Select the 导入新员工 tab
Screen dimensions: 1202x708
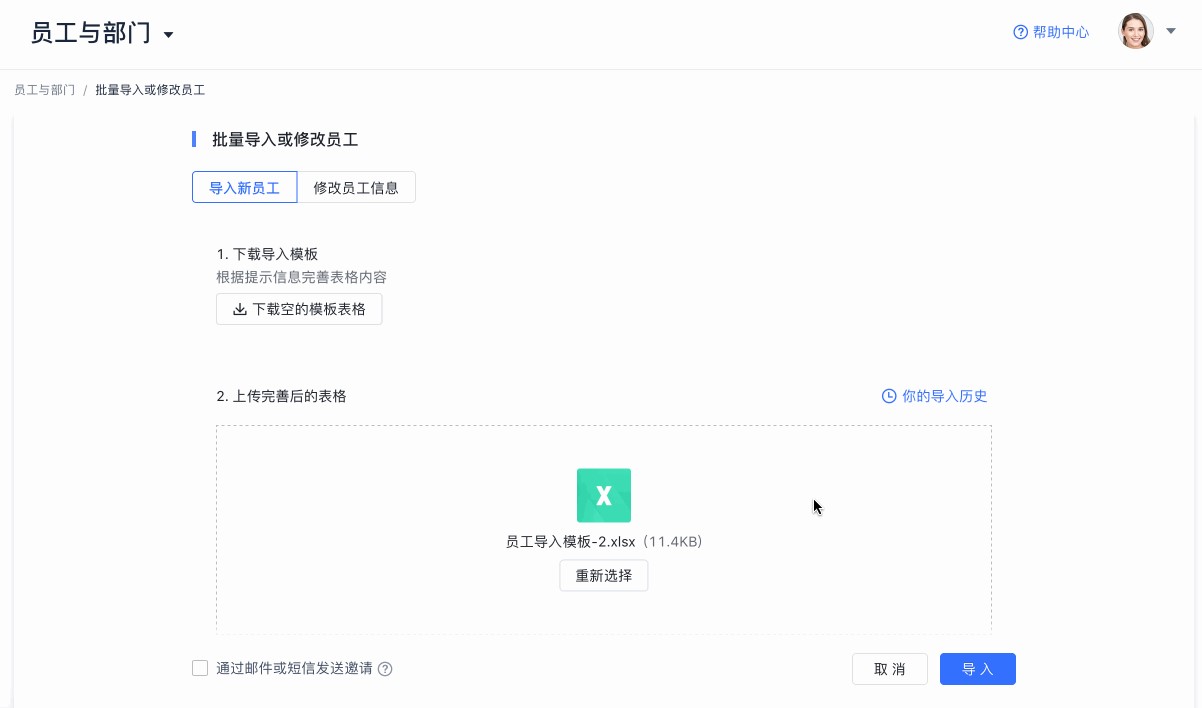[244, 187]
